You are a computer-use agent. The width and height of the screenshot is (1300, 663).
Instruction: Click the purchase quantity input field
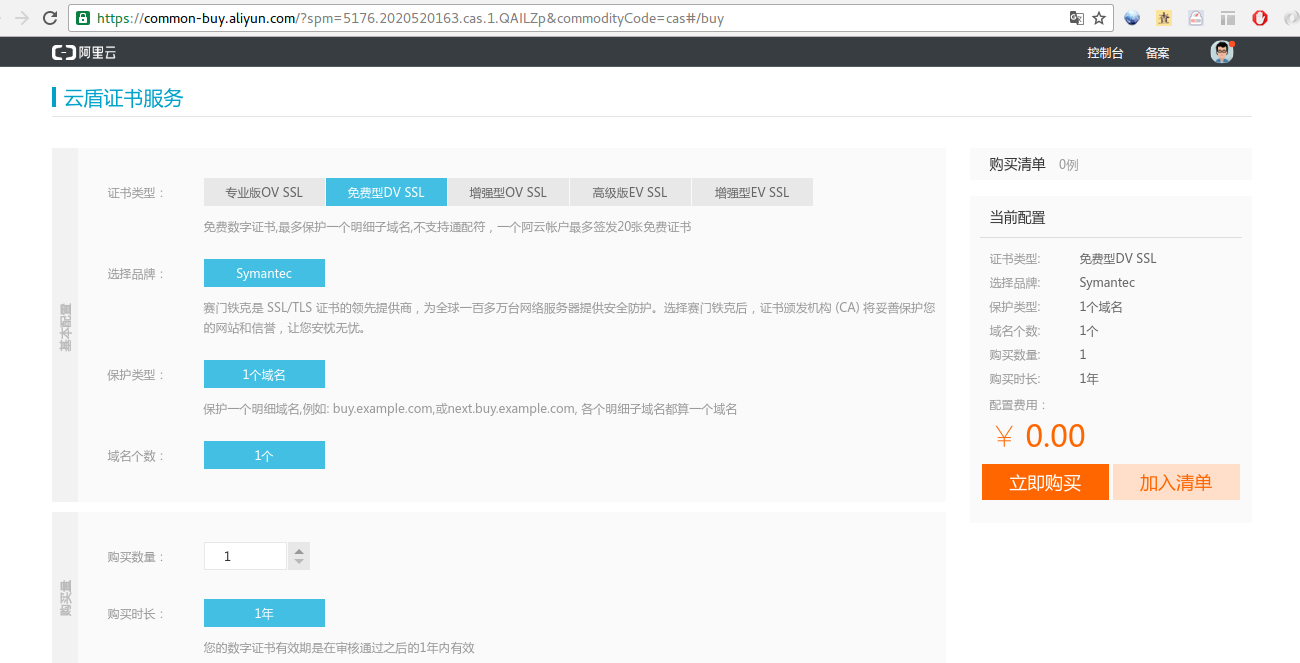coord(245,555)
